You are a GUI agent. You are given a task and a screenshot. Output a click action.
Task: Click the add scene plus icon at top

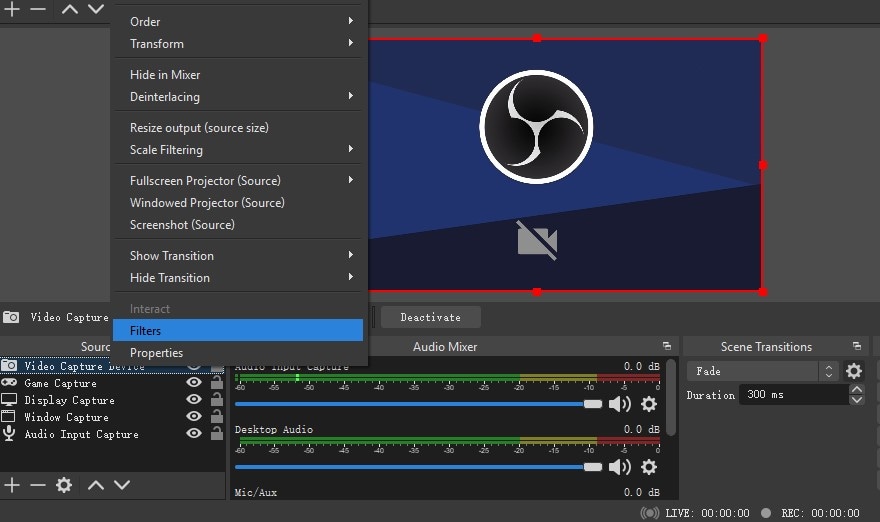(x=12, y=9)
